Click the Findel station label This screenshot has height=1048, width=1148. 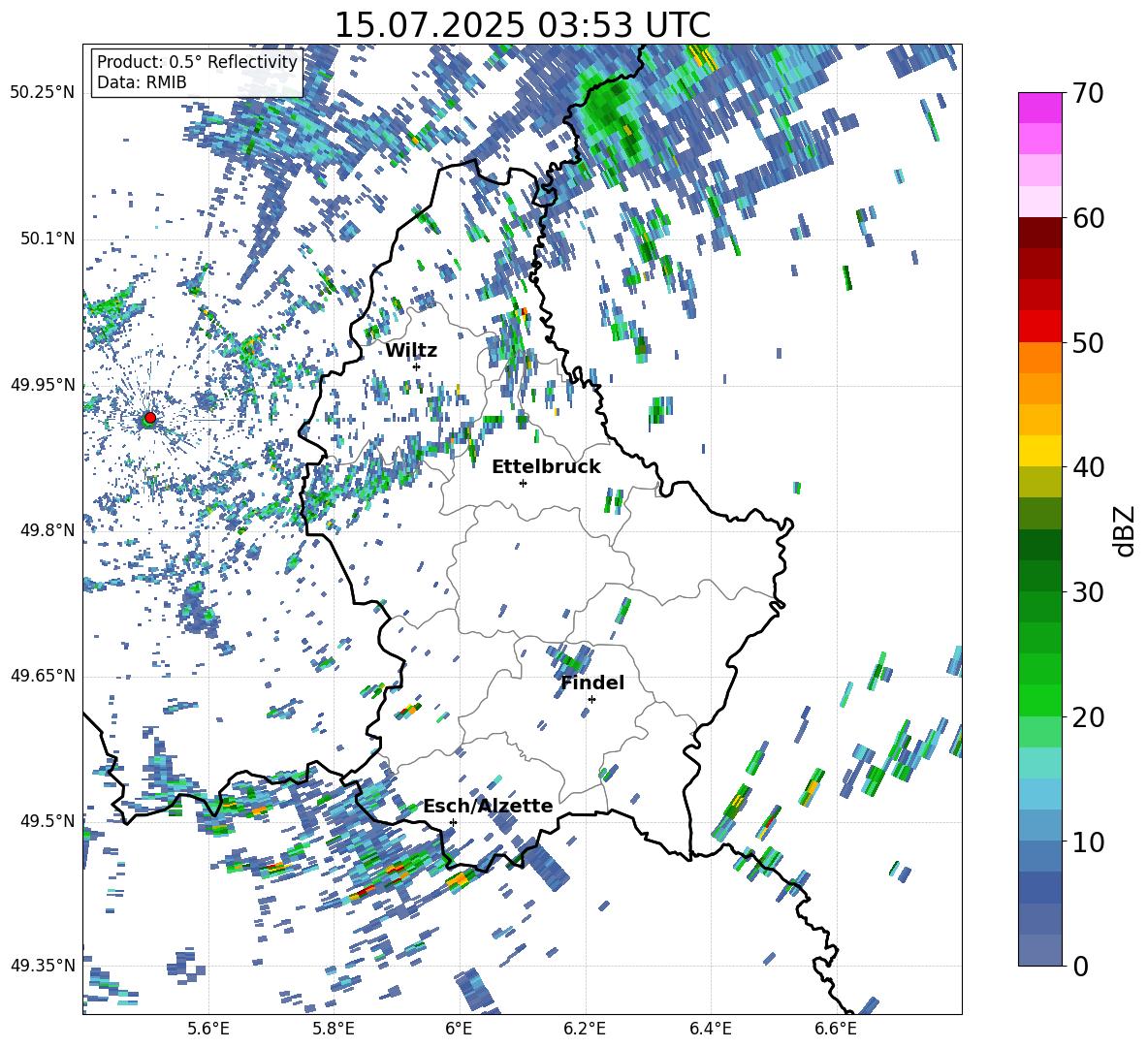click(592, 683)
